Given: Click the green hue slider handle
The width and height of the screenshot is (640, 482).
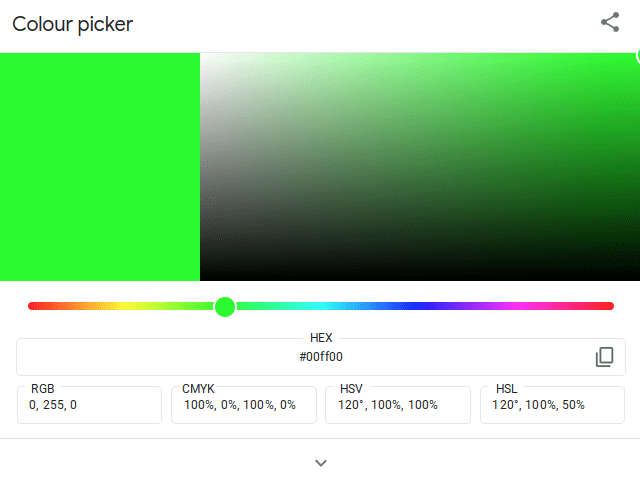Looking at the screenshot, I should 225,307.
